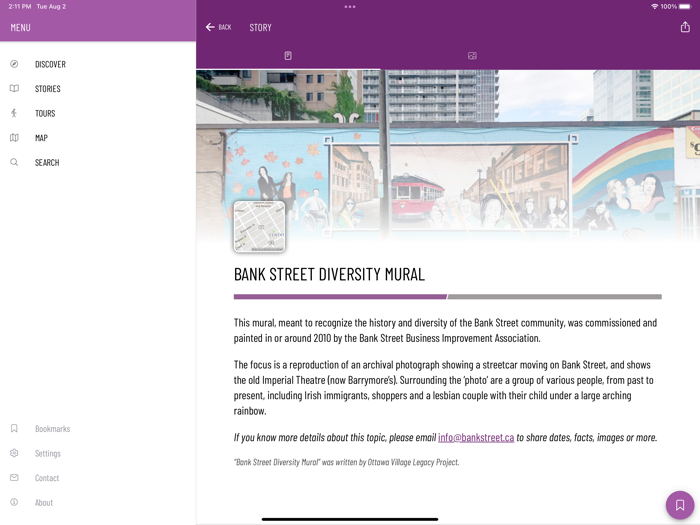Click the Map folded-map icon

pyautogui.click(x=14, y=138)
